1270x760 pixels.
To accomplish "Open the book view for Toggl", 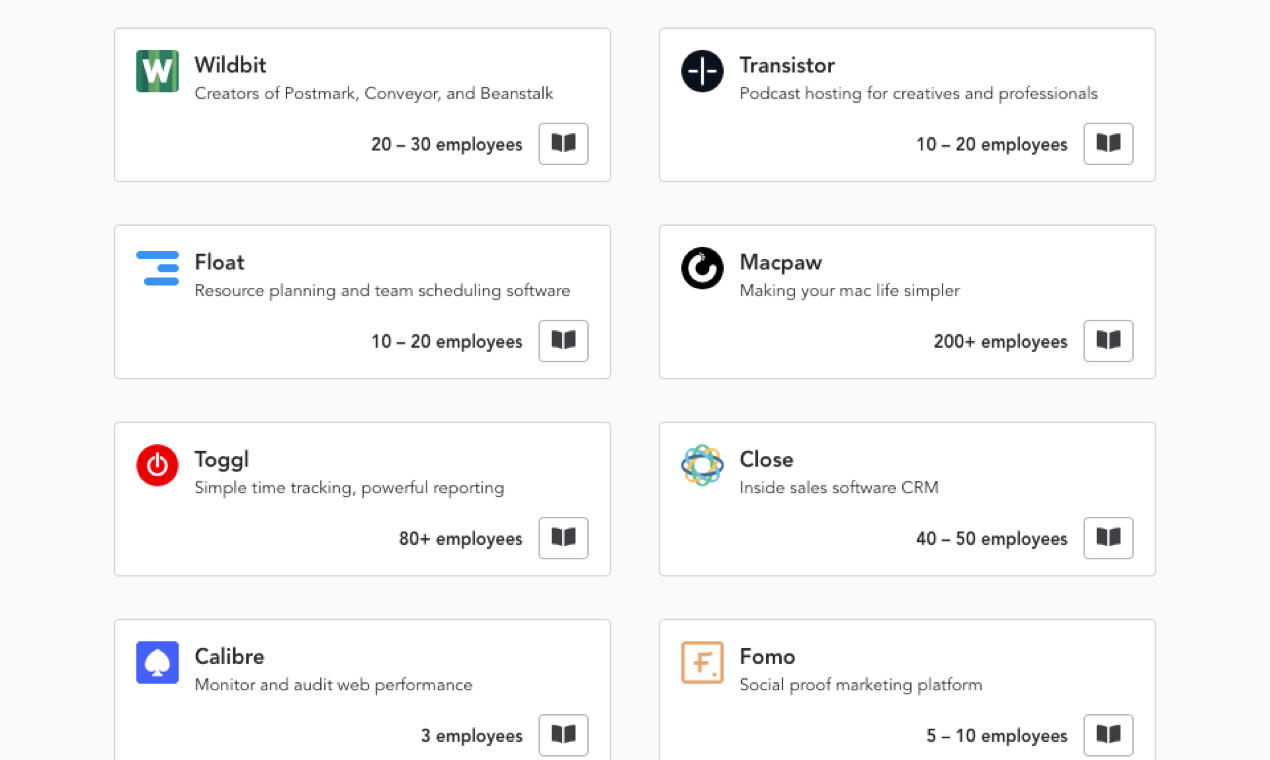I will coord(563,537).
